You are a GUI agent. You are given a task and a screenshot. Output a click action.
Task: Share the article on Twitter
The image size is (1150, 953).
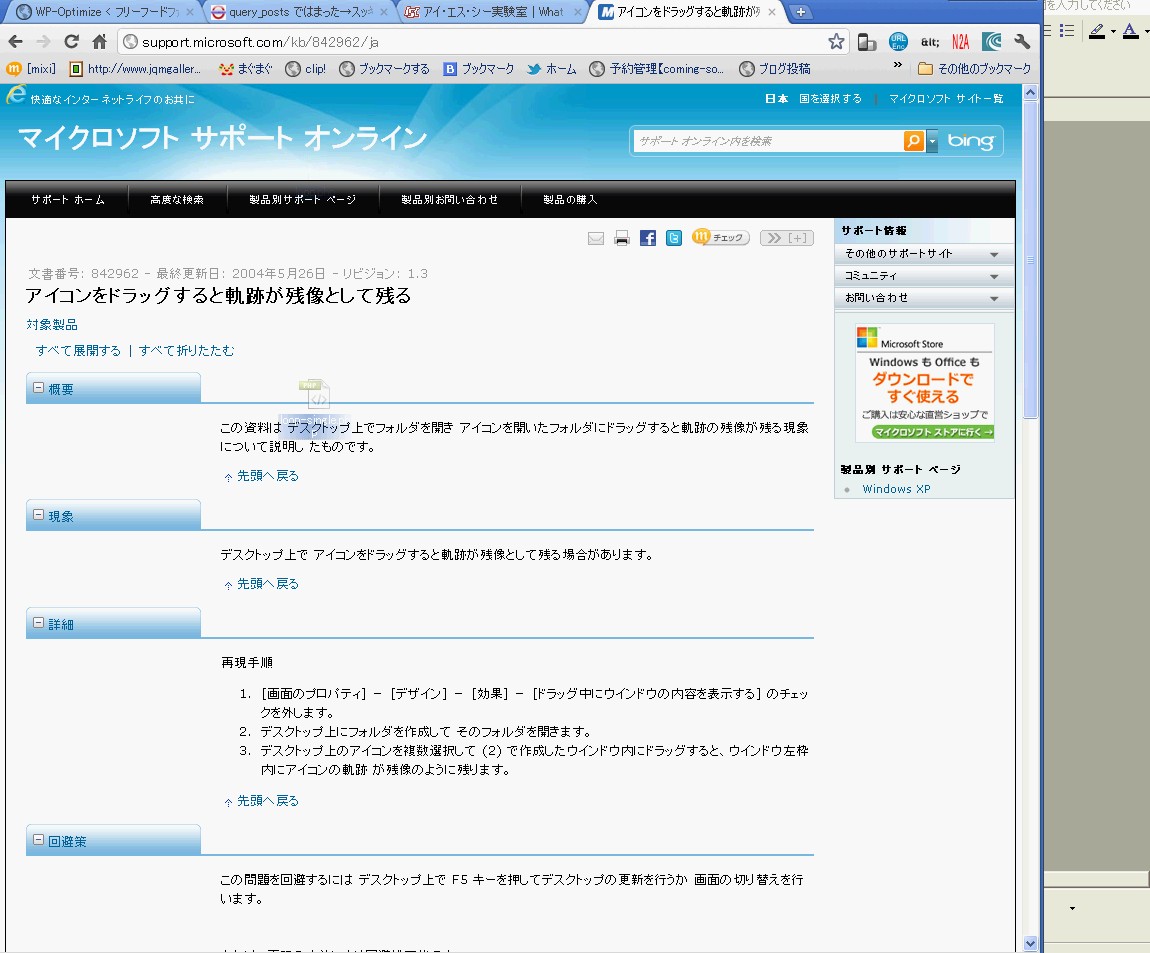674,238
